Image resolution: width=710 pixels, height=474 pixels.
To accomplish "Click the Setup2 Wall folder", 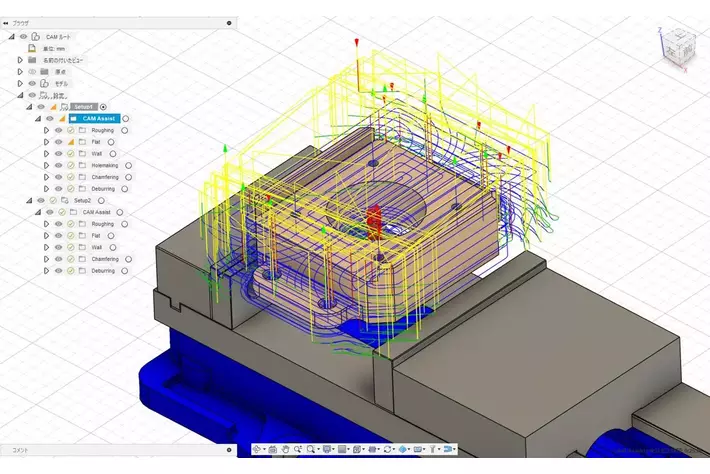I will [97, 247].
